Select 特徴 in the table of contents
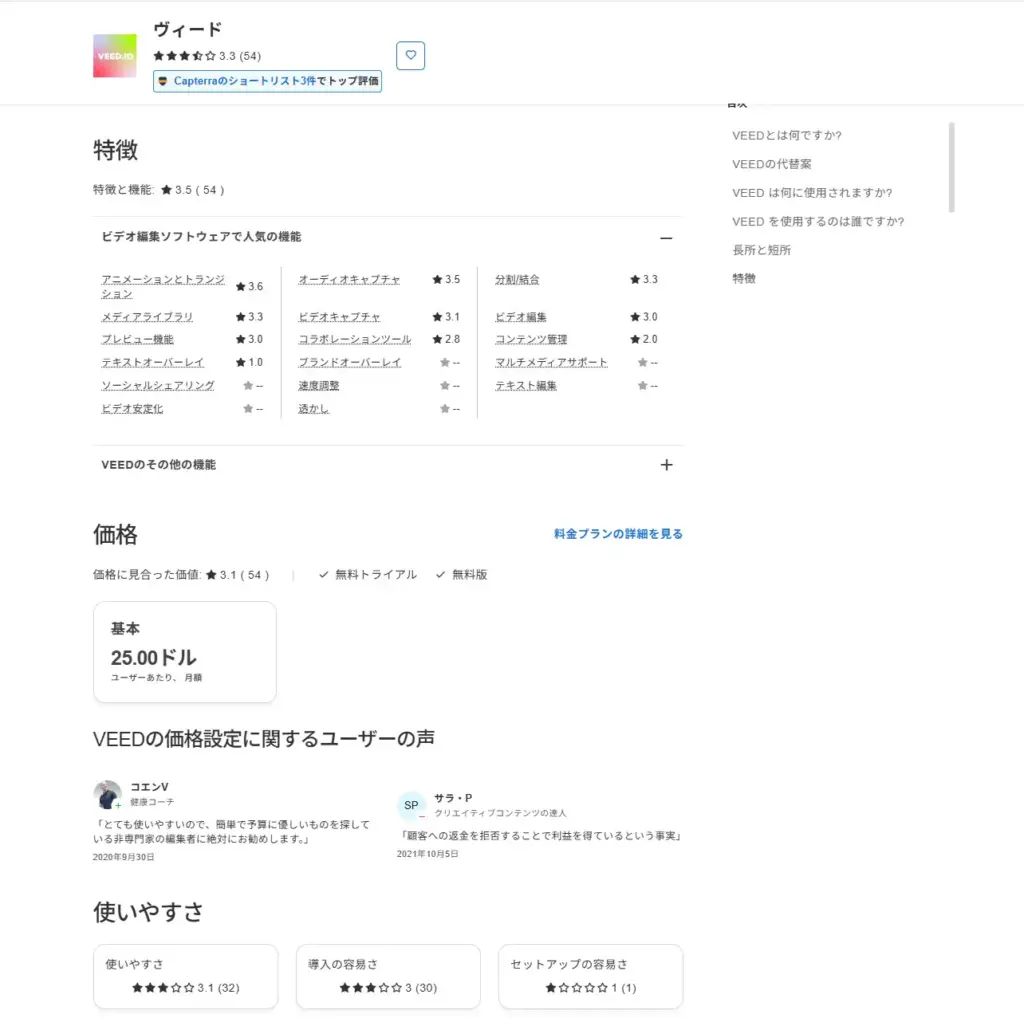The image size is (1024, 1018). point(744,278)
